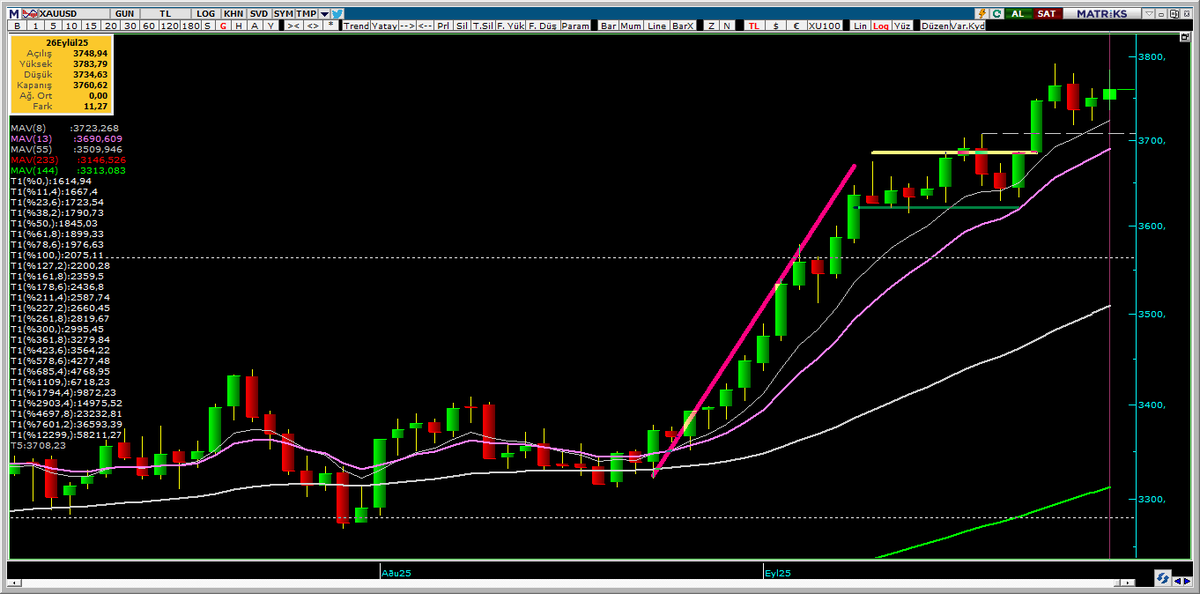This screenshot has width=1200, height=594.
Task: Click the F. Yük button
Action: click(x=510, y=26)
